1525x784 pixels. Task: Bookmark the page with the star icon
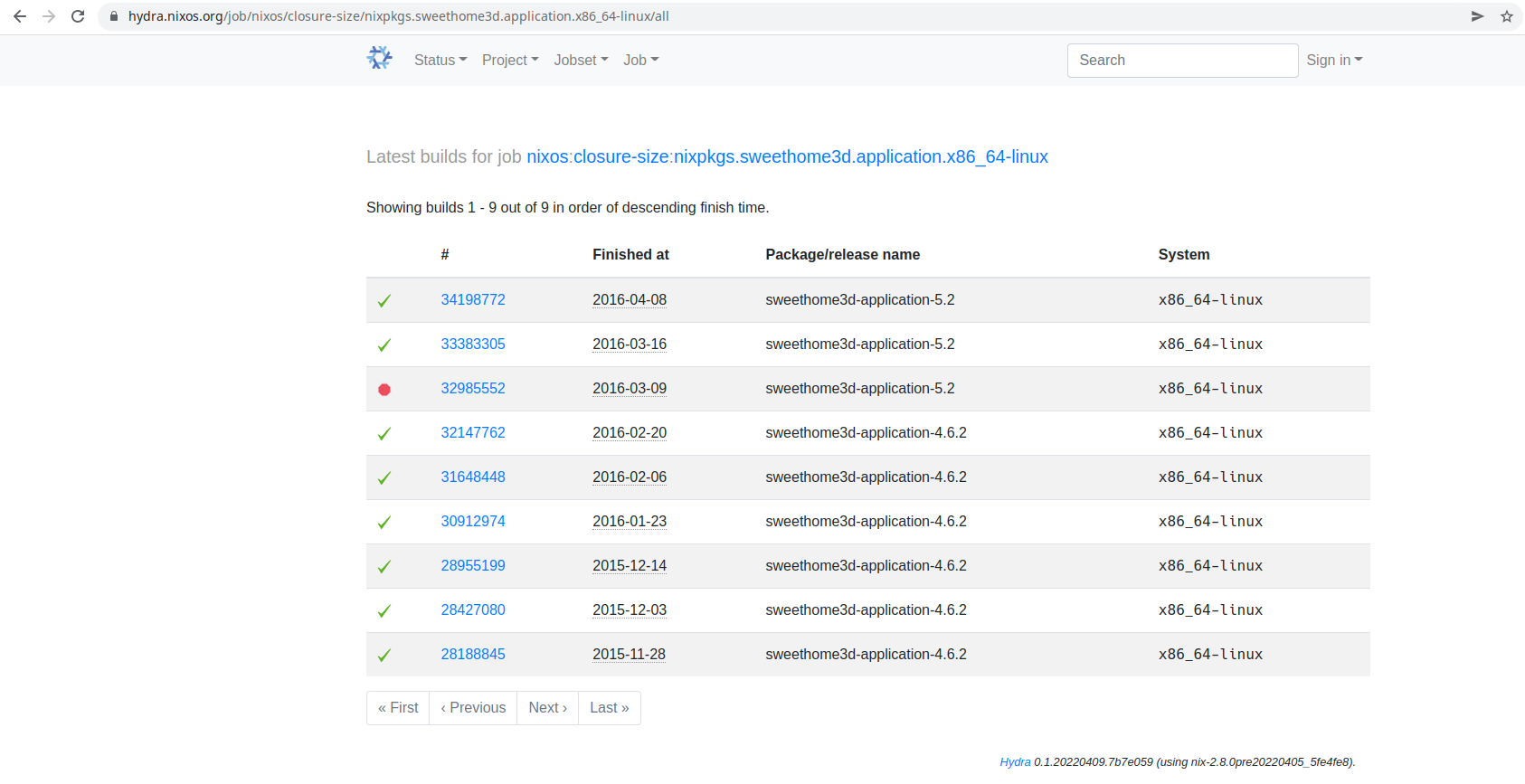(x=1507, y=16)
